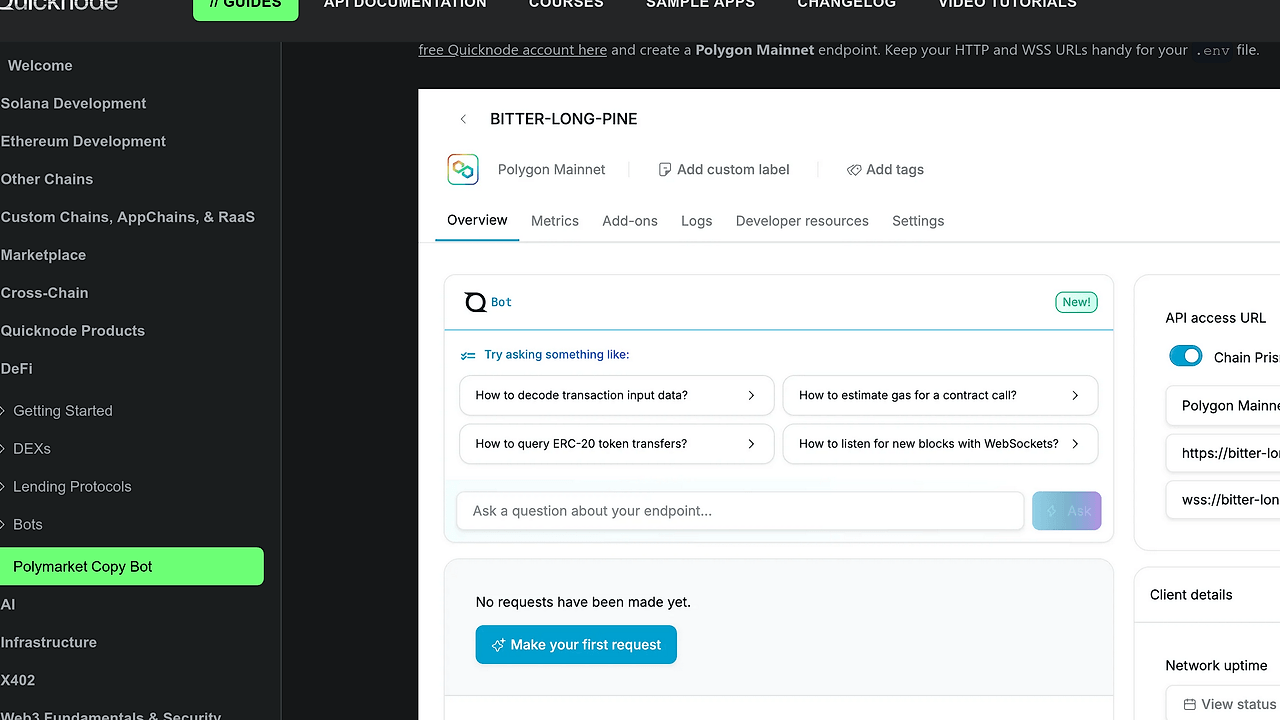The height and width of the screenshot is (720, 1280).
Task: Expand the Lending Protocols sidebar section
Action: click(x=3, y=487)
